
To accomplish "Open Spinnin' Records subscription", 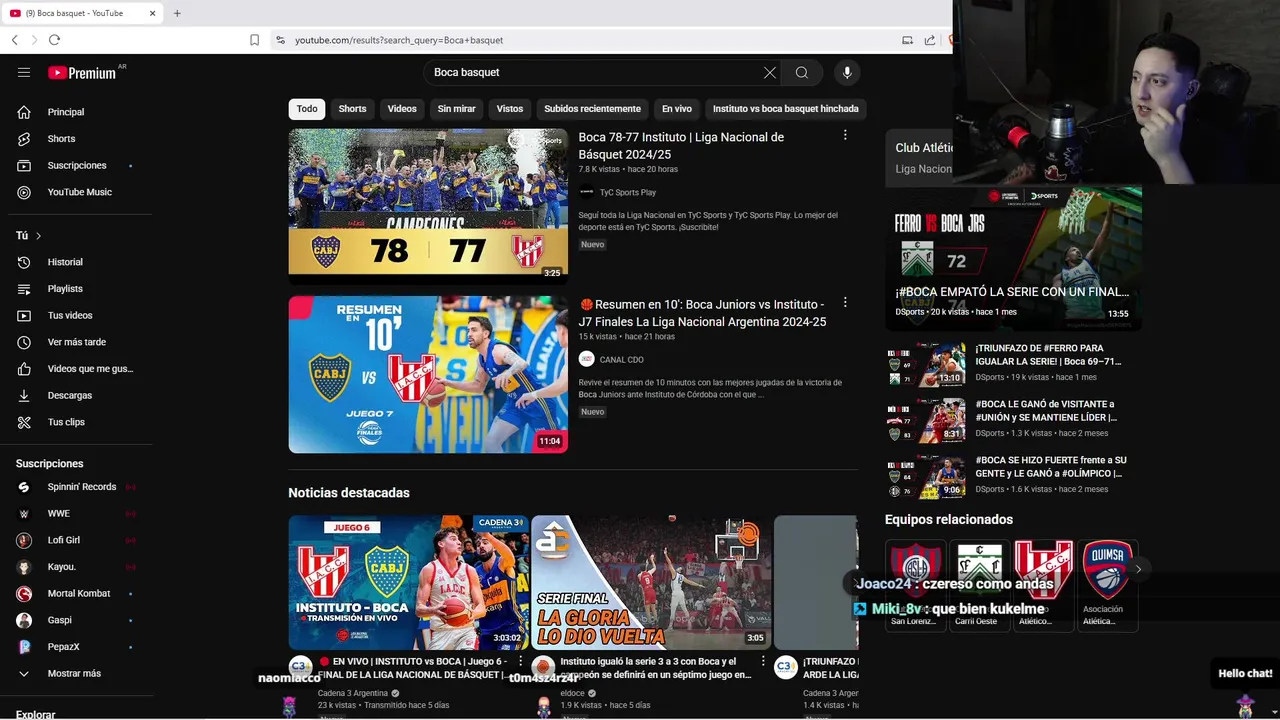I will tap(80, 487).
